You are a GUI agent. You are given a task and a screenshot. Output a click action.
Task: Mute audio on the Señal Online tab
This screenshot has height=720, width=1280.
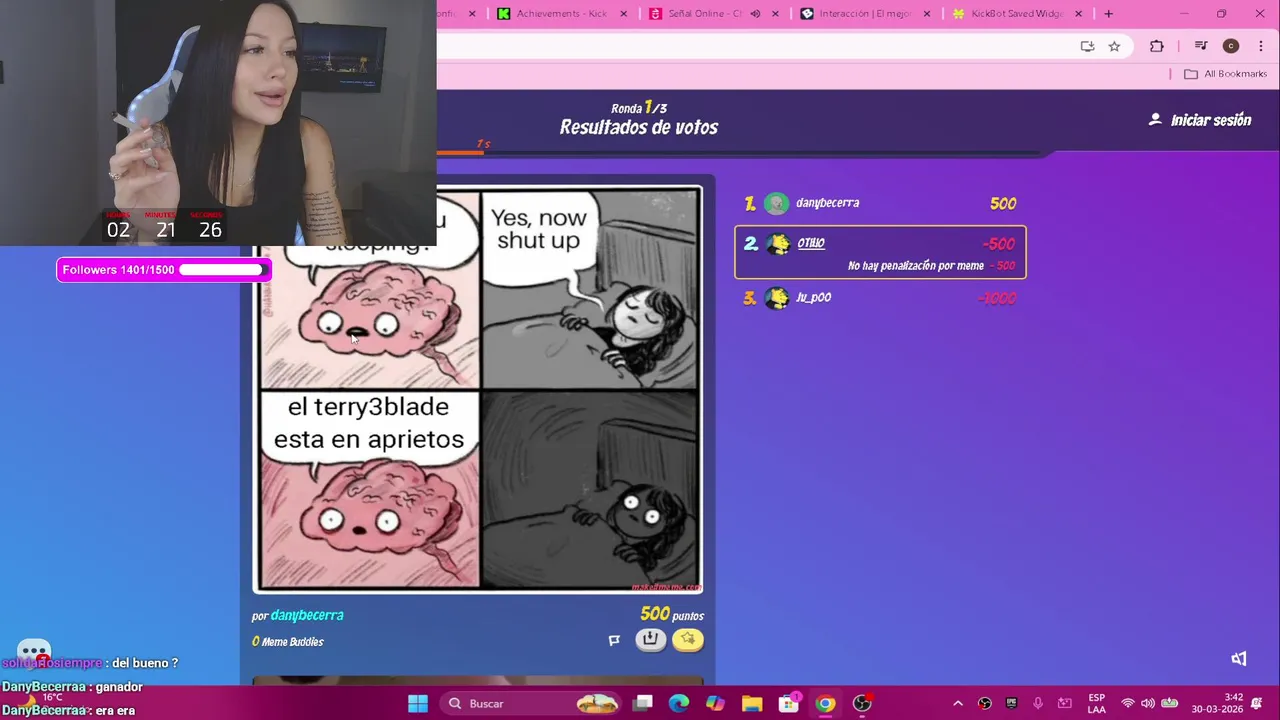click(755, 14)
